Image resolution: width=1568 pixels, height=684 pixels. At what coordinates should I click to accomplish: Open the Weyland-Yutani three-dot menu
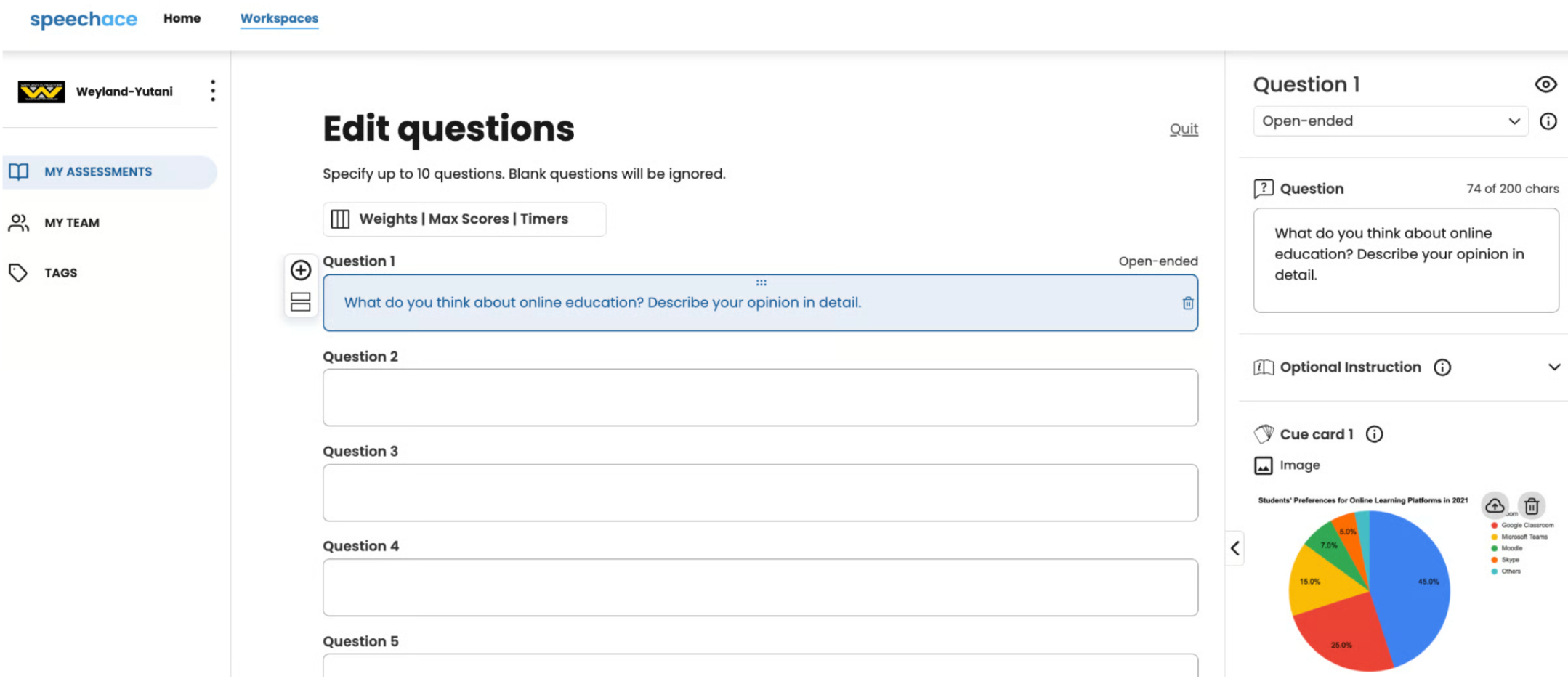212,91
